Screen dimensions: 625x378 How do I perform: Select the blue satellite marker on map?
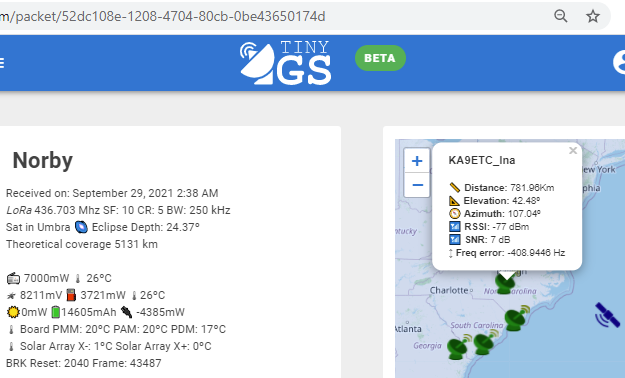(607, 315)
